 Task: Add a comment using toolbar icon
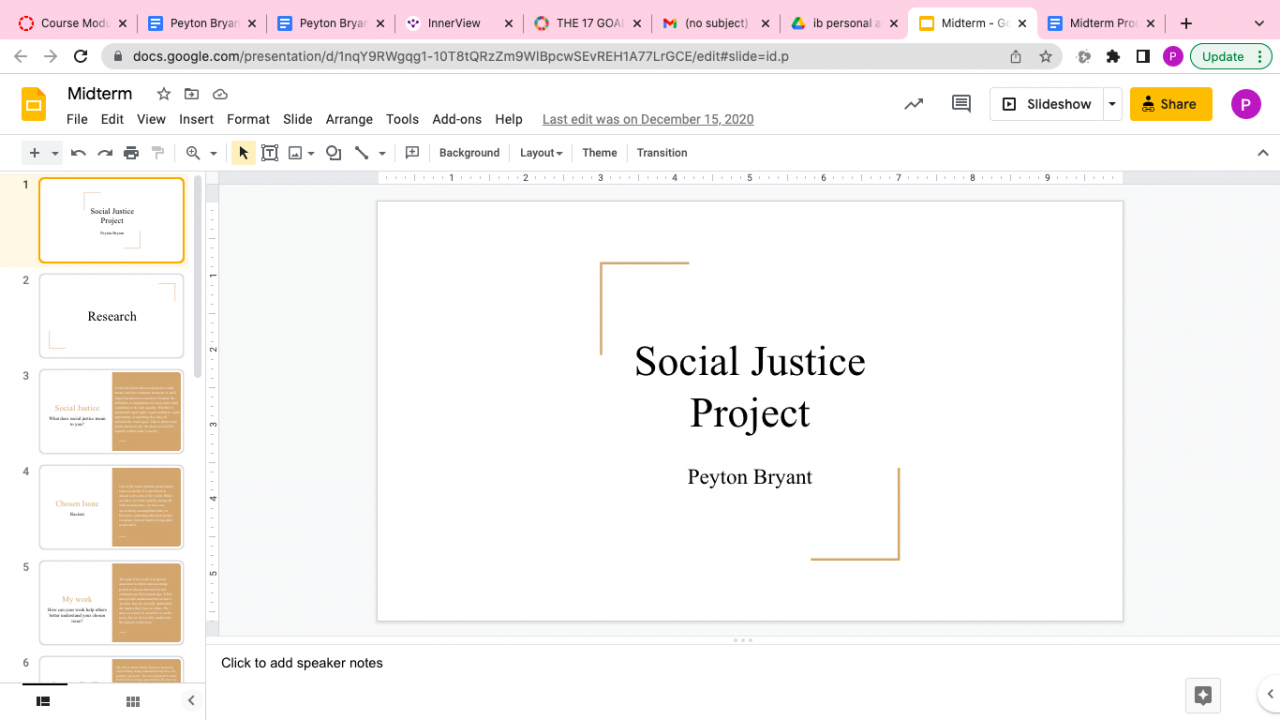412,153
